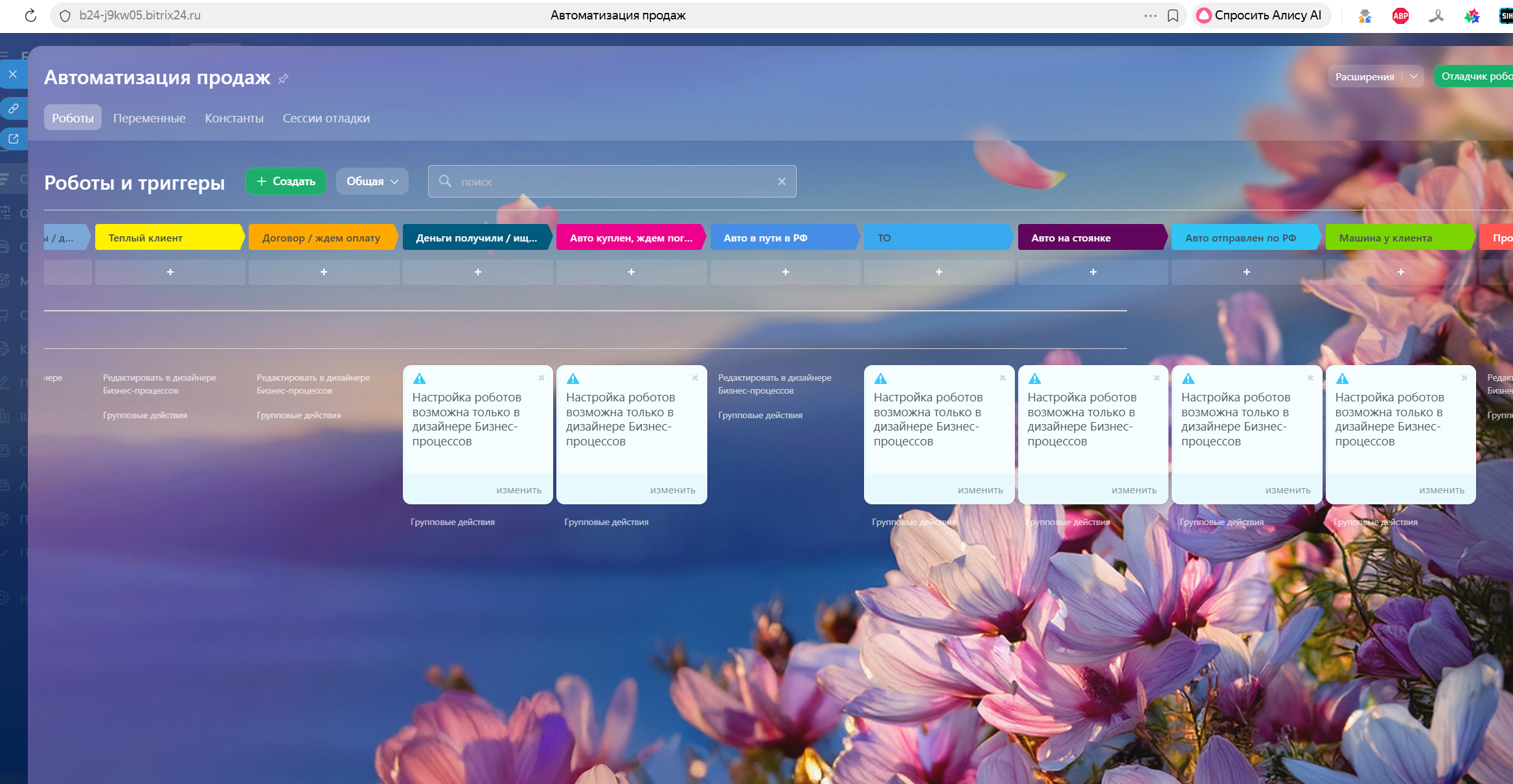This screenshot has width=1513, height=784.
Task: Click the copy link icon in the side panel
Action: tap(13, 108)
